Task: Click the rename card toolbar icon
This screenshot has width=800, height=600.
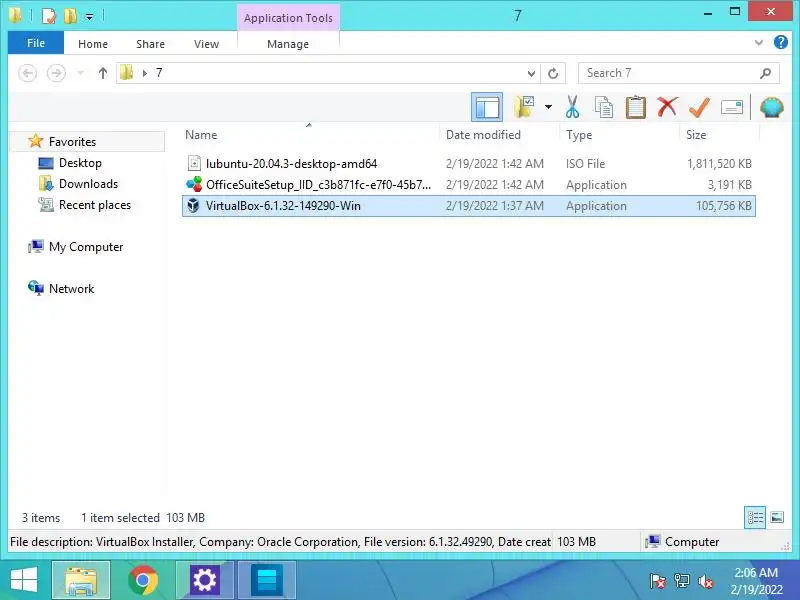Action: (732, 107)
